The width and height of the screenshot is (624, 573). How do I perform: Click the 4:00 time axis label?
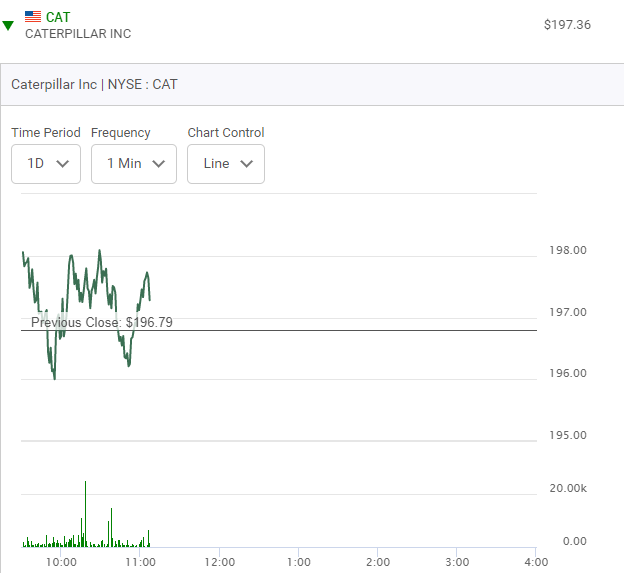click(x=536, y=562)
